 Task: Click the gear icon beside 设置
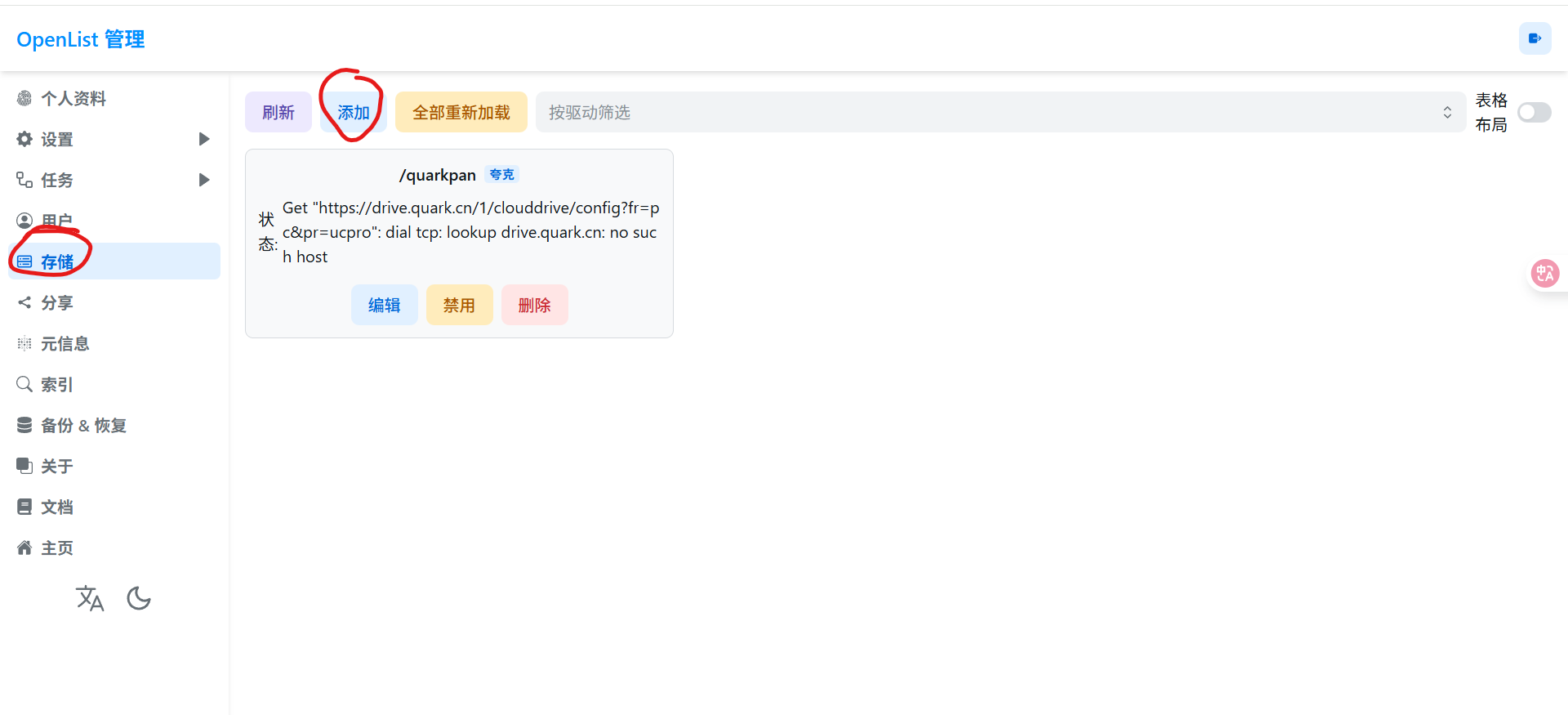click(x=24, y=139)
